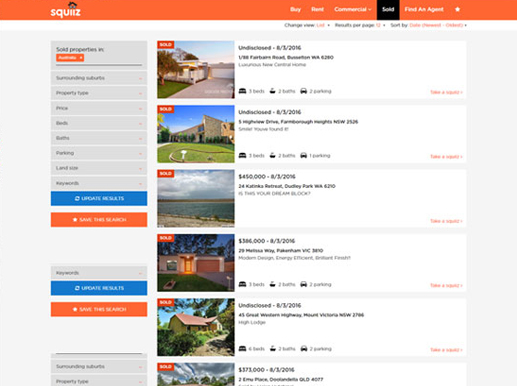The width and height of the screenshot is (517, 386).
Task: Open favorites star icon in header
Action: click(x=458, y=9)
